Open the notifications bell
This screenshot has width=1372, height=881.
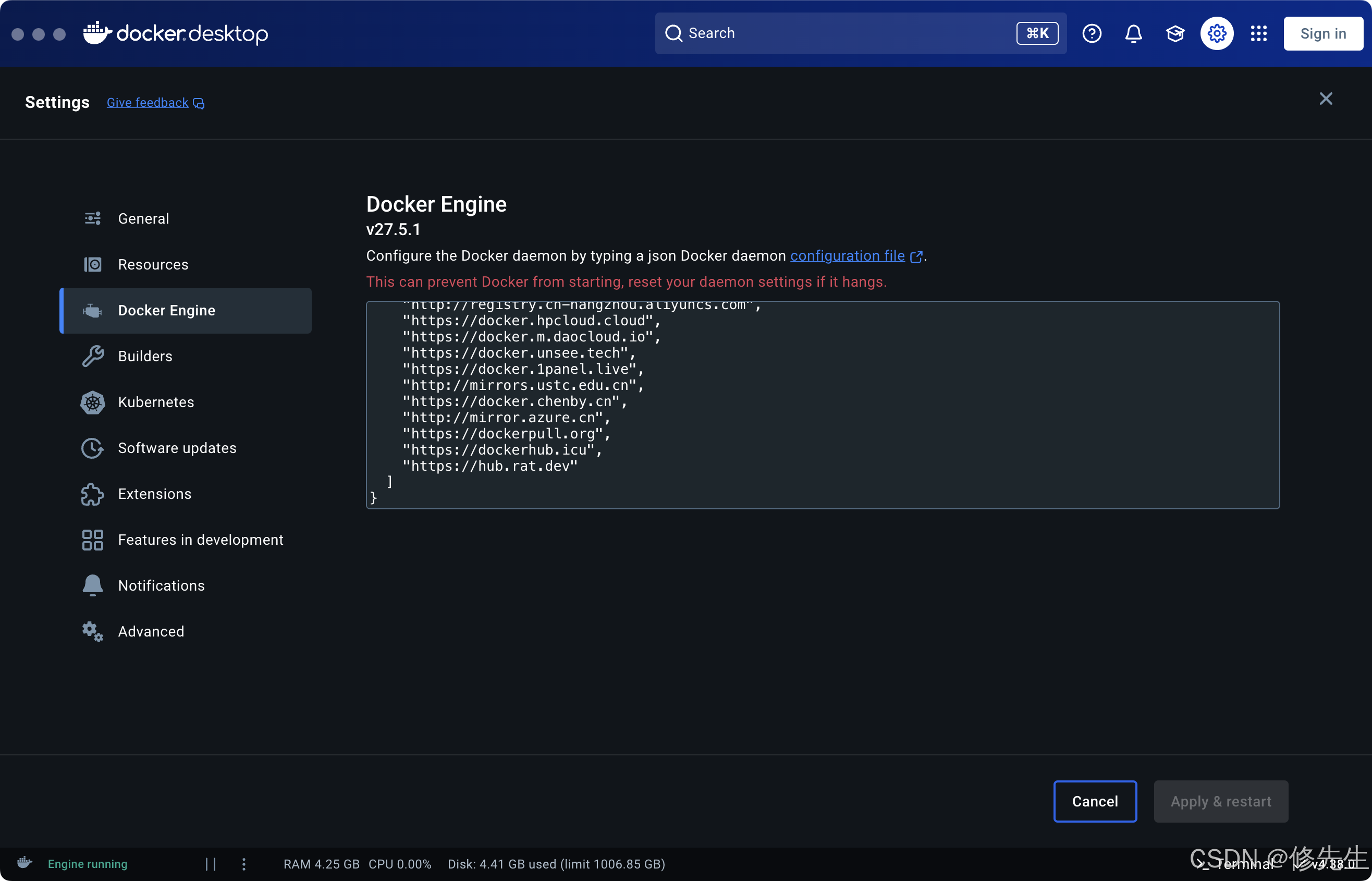point(1133,33)
